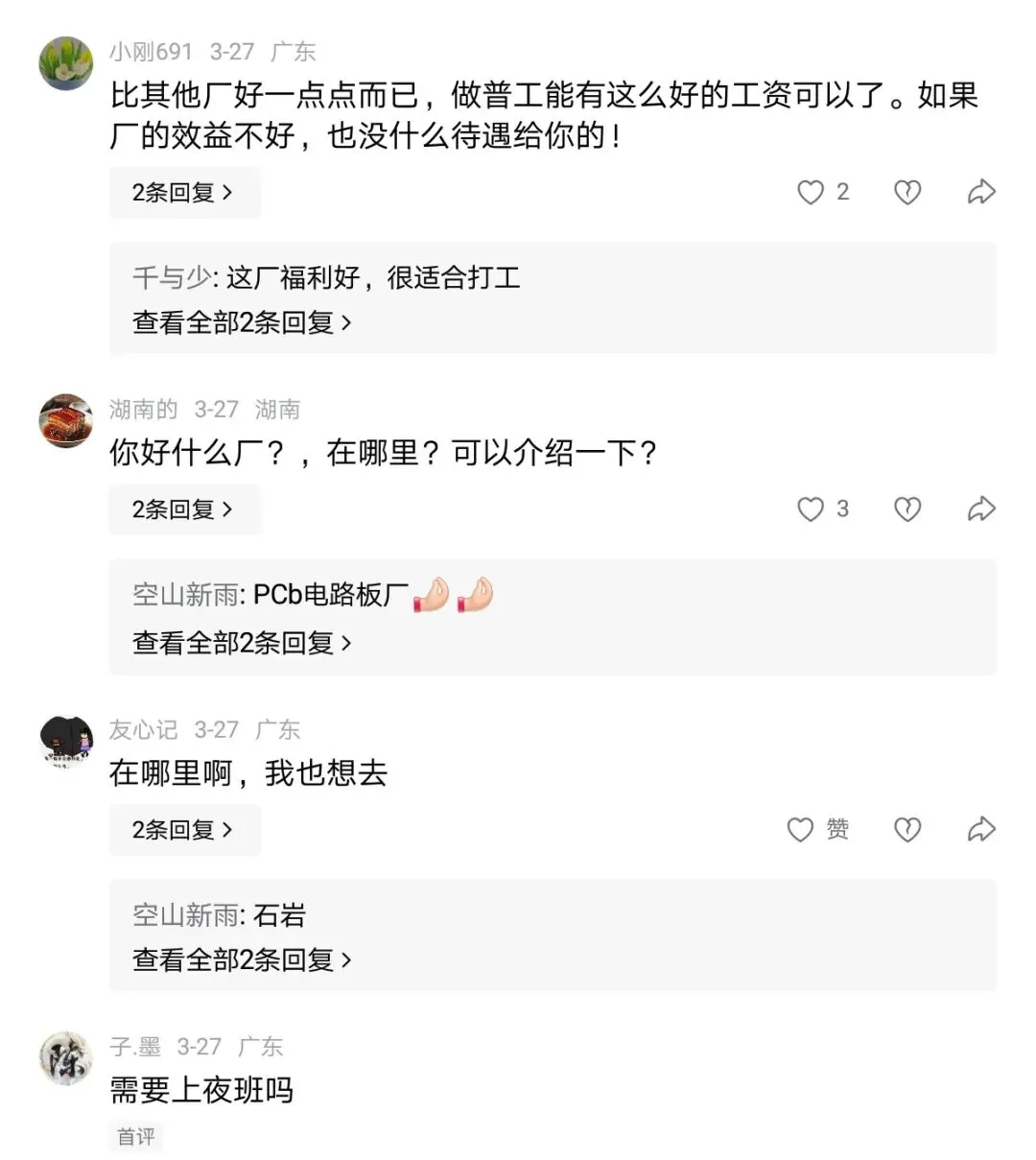Tap the 空山新雨 username in PCb reply
1036x1160 pixels.
pyautogui.click(x=187, y=595)
